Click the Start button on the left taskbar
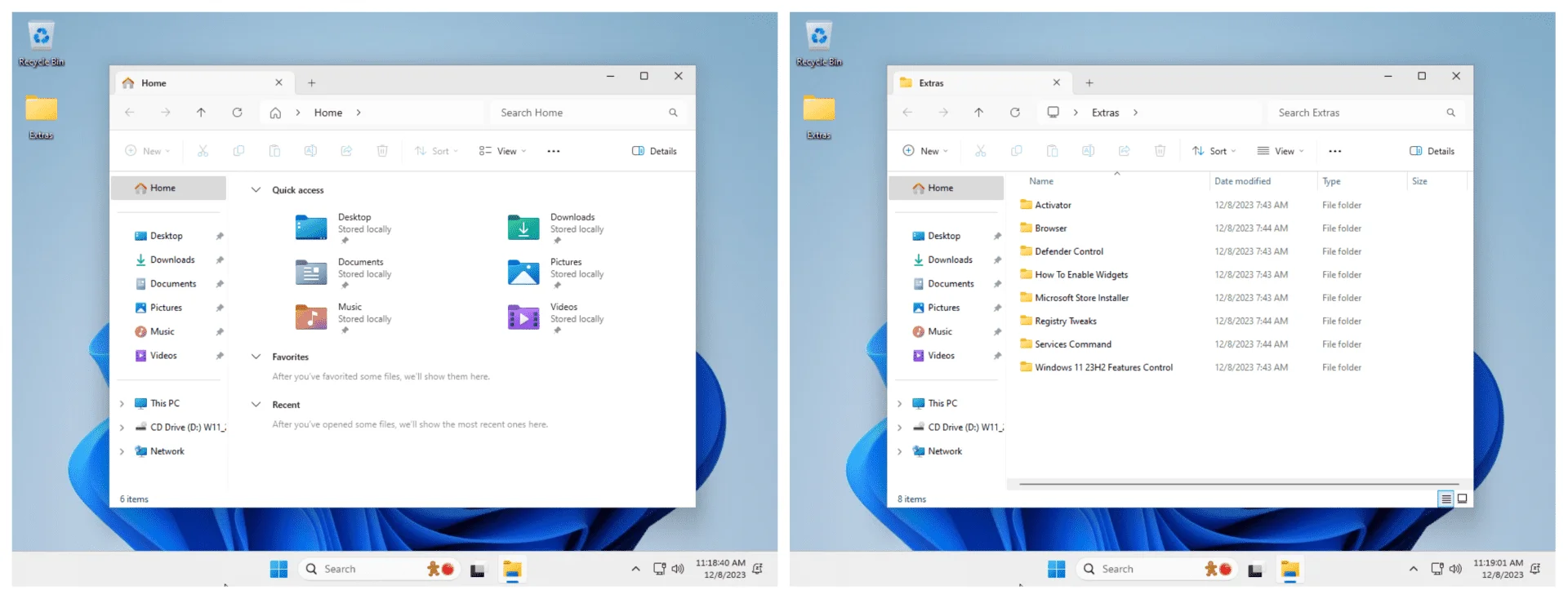This screenshot has width=1568, height=599. (278, 569)
